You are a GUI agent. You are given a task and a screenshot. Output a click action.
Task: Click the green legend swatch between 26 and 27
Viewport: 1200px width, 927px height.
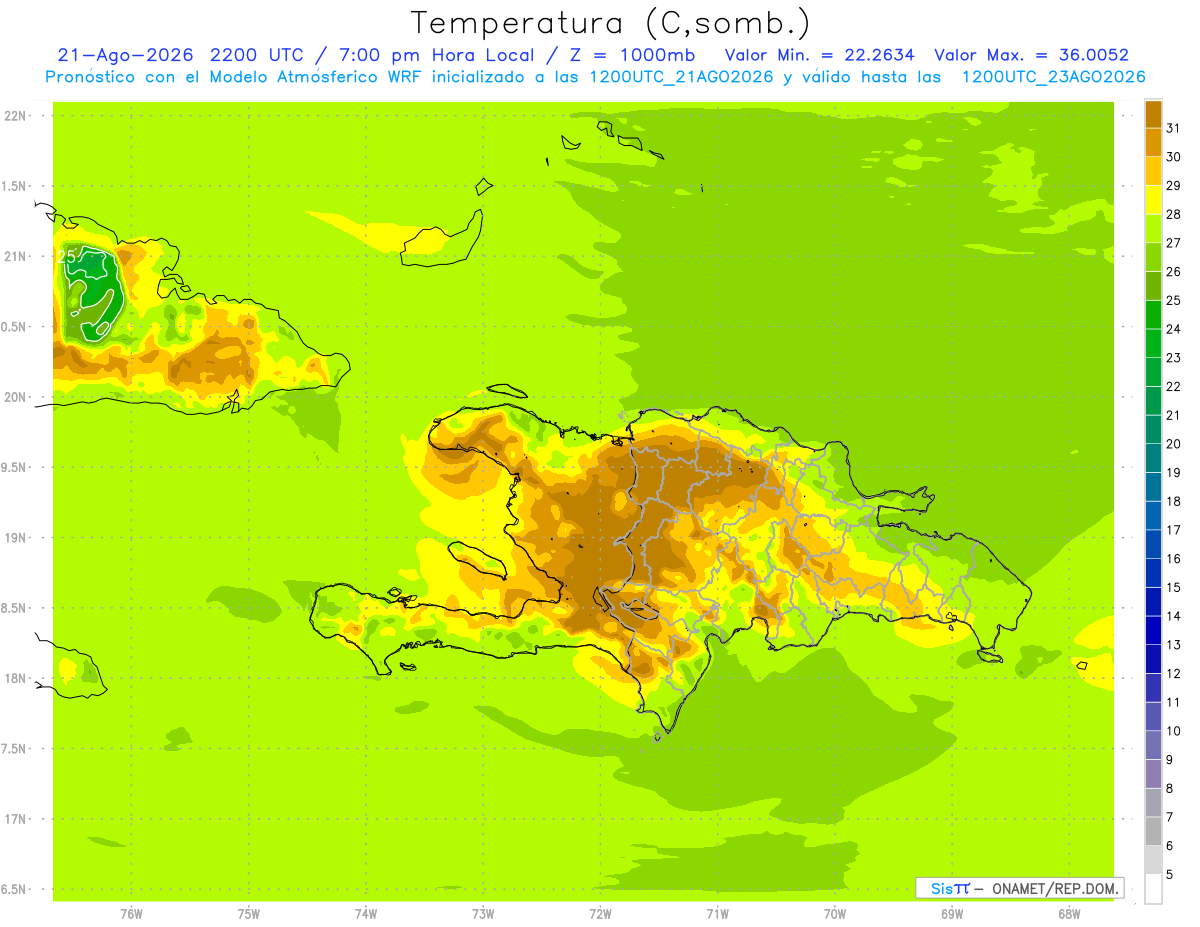coord(1153,257)
